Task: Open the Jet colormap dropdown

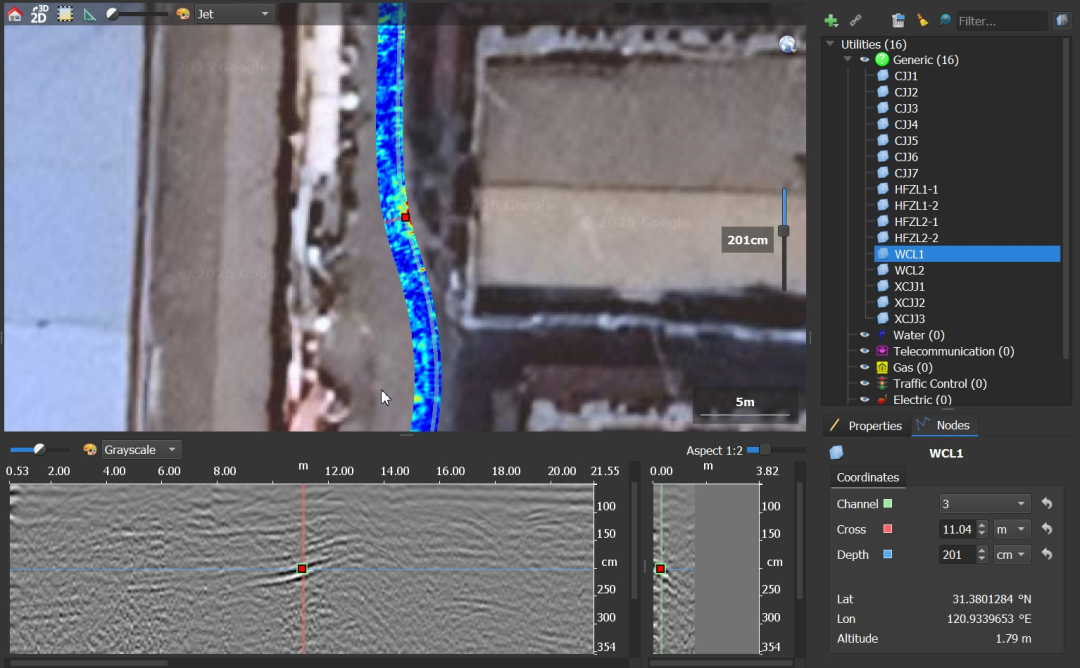Action: click(x=234, y=14)
